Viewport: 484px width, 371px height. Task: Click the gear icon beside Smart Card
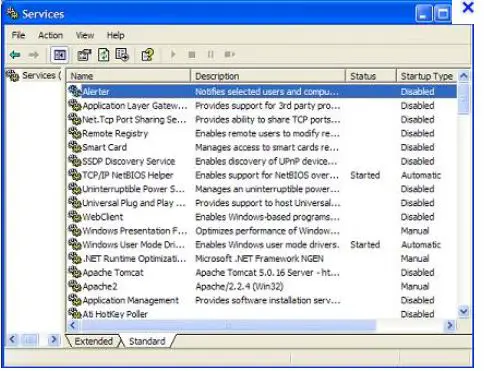[75, 147]
